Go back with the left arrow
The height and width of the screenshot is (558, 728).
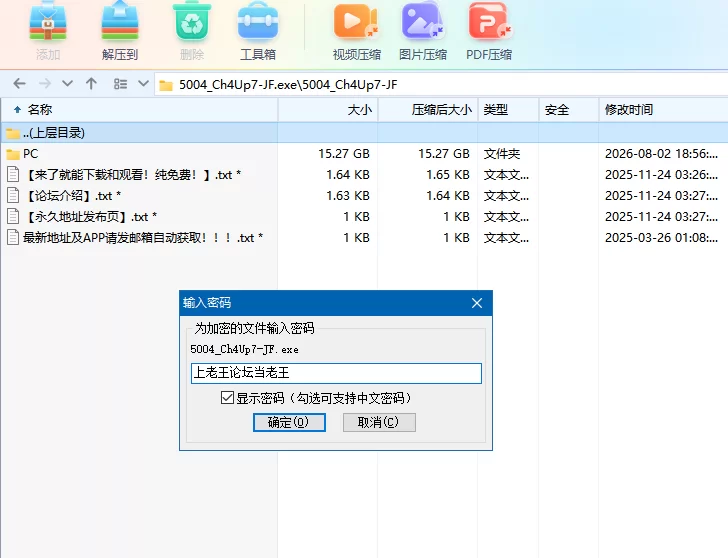tap(20, 84)
